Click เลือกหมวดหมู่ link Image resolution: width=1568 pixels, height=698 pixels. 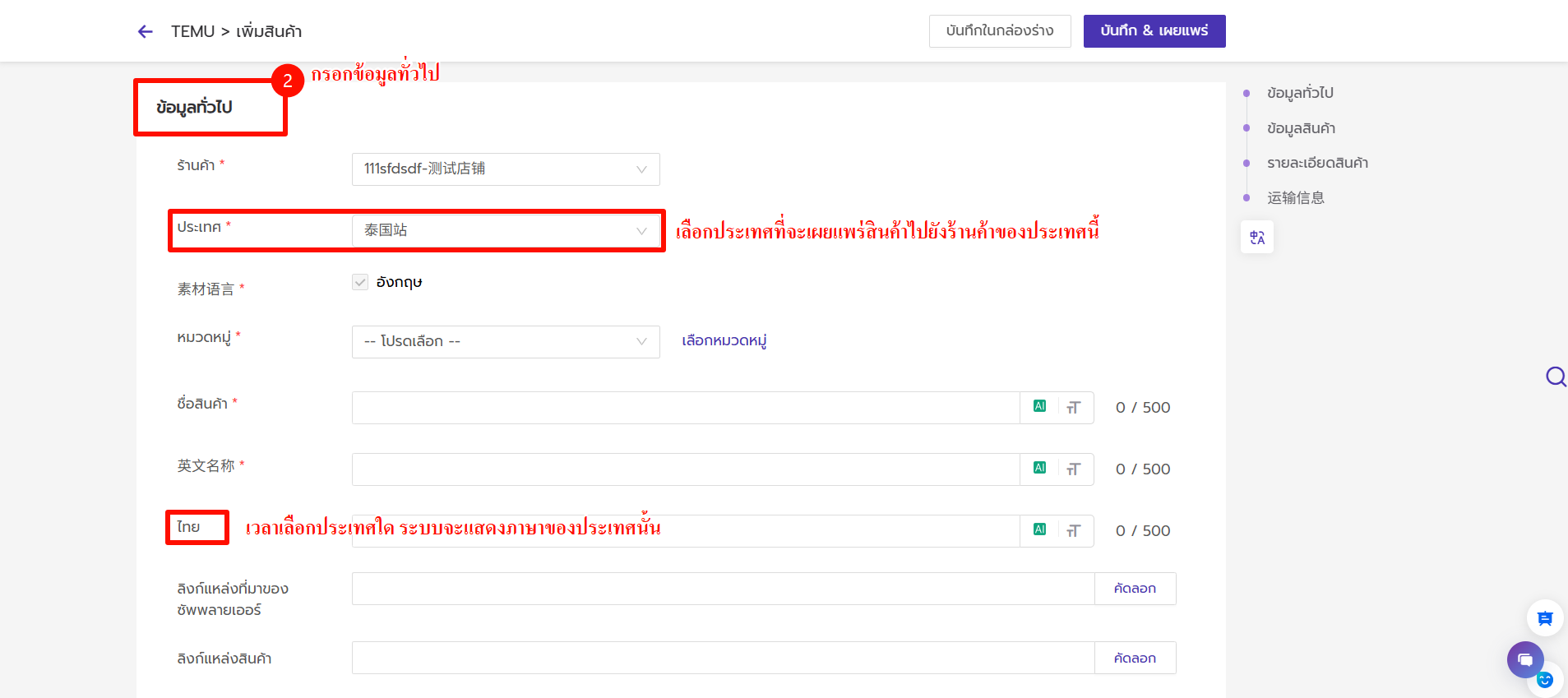point(724,340)
